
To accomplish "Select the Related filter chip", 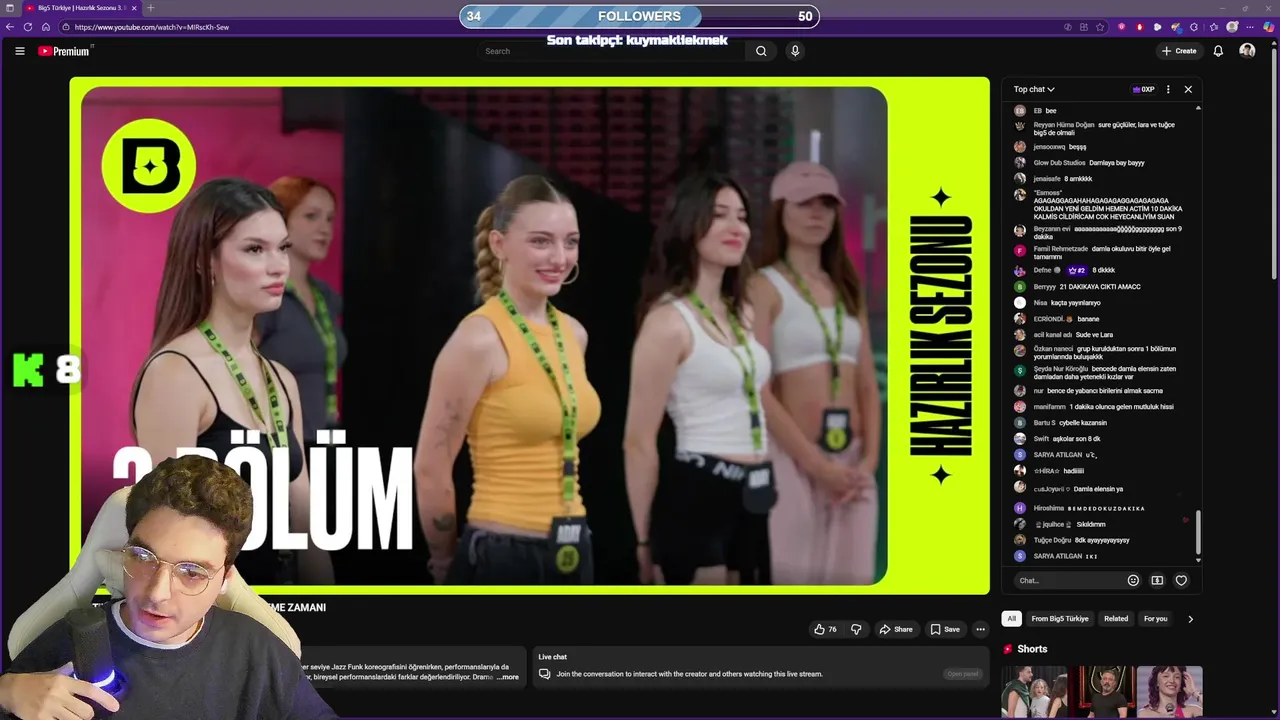I will [1116, 619].
